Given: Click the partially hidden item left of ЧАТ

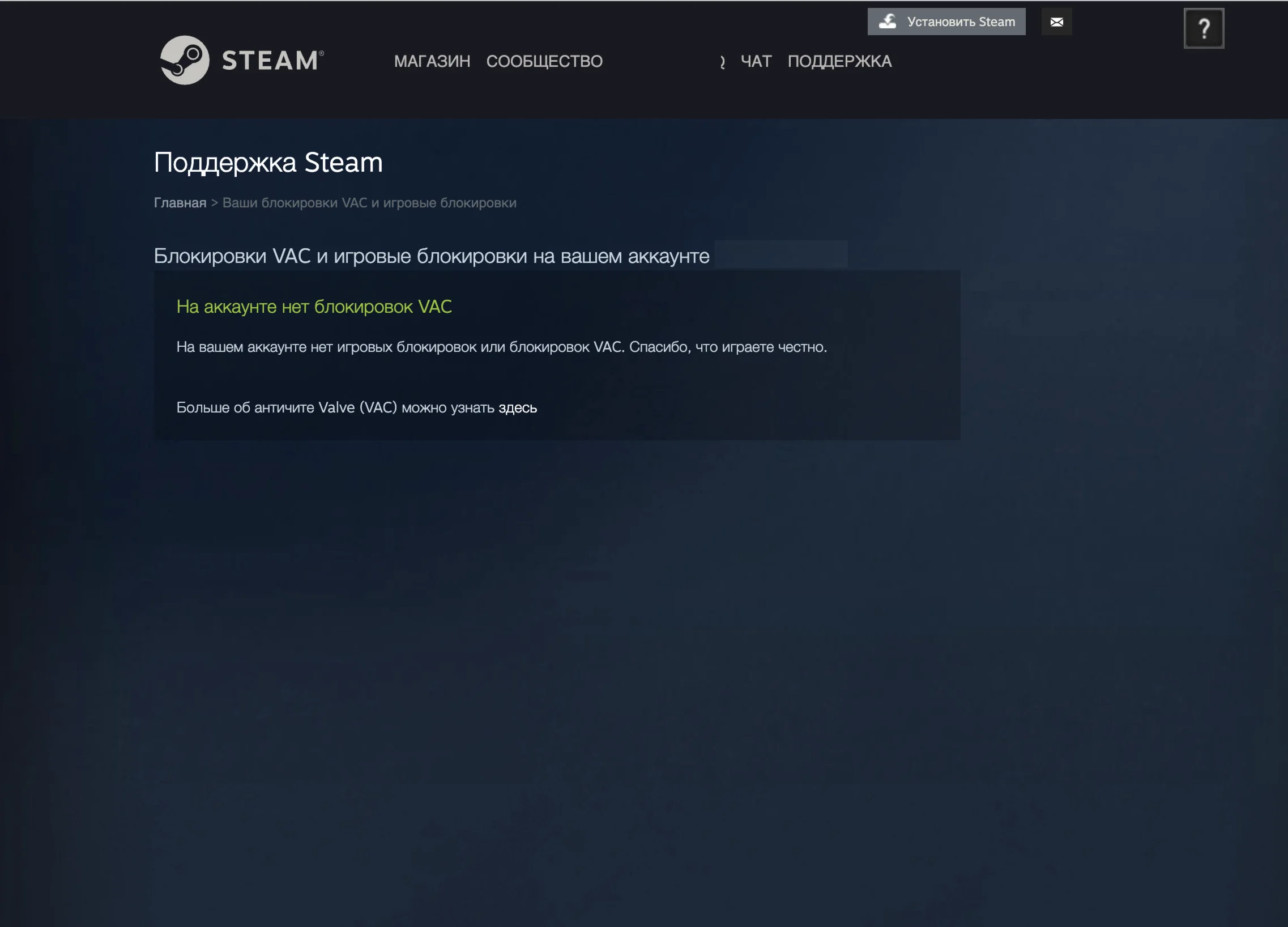Looking at the screenshot, I should coord(722,62).
